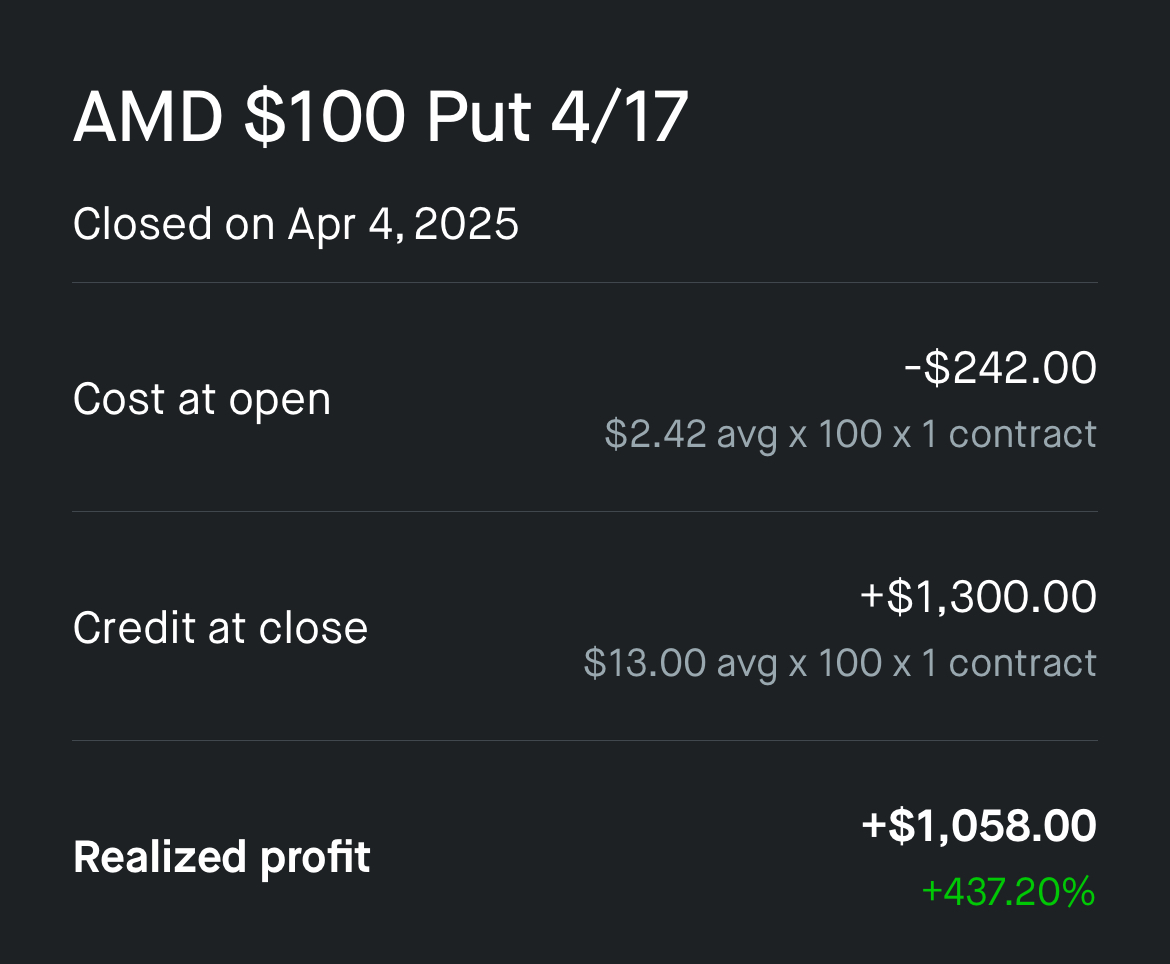Select the green +437.20% return percentage
Image resolution: width=1170 pixels, height=964 pixels.
tap(1008, 892)
